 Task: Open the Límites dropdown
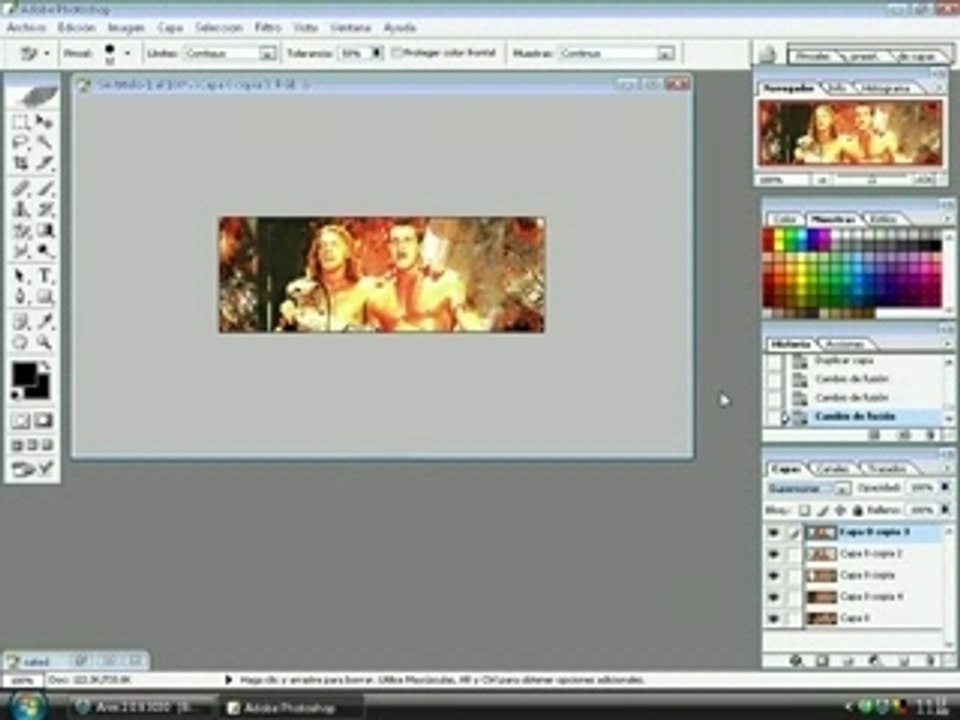(x=268, y=54)
